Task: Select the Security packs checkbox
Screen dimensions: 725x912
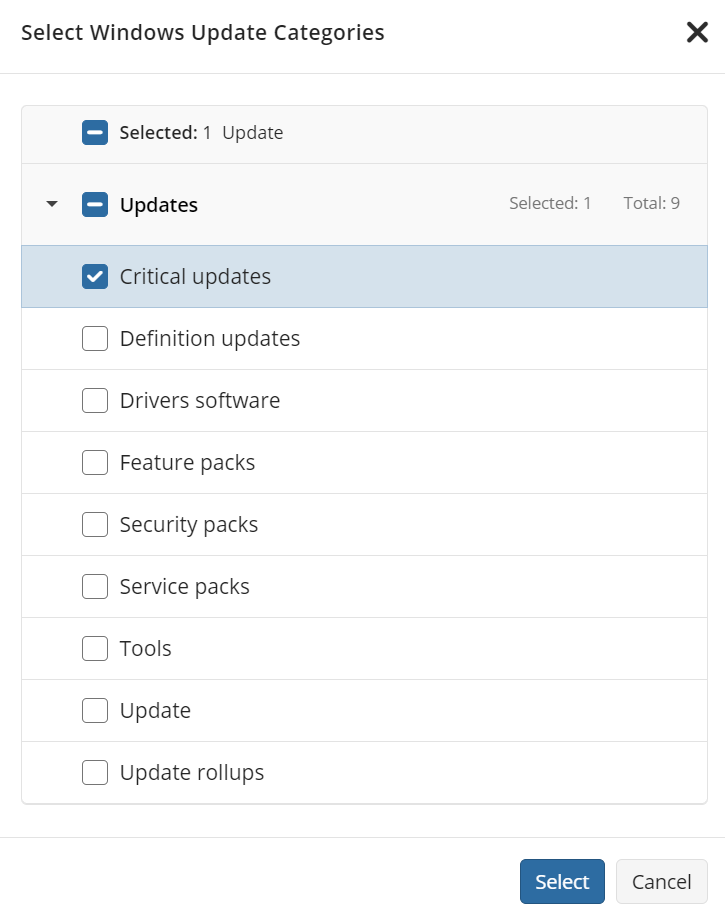Action: click(95, 525)
